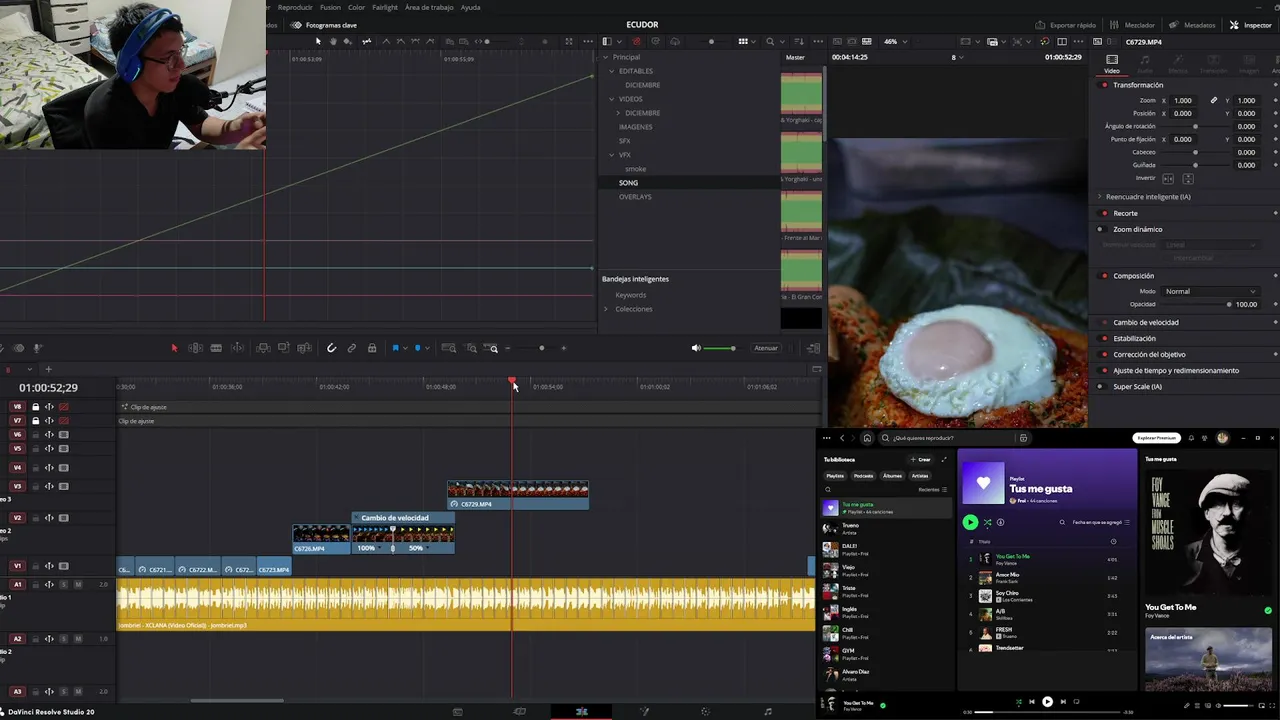Toggle the Transformación enable dot in Inspector
This screenshot has height=720, width=1280.
pyautogui.click(x=1104, y=85)
